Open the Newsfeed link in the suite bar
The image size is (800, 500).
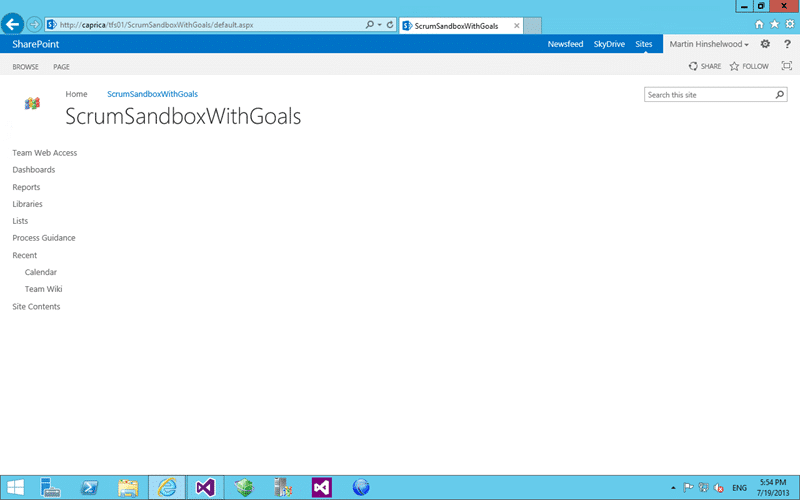tap(565, 44)
